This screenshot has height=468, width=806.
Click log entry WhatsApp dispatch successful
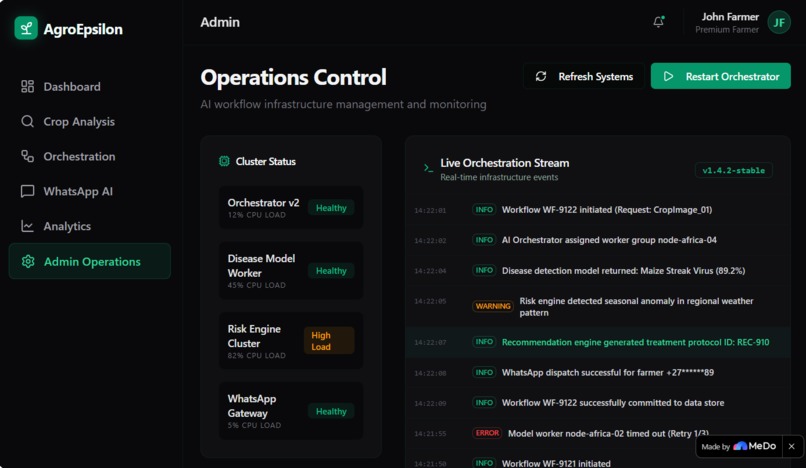click(x=597, y=372)
